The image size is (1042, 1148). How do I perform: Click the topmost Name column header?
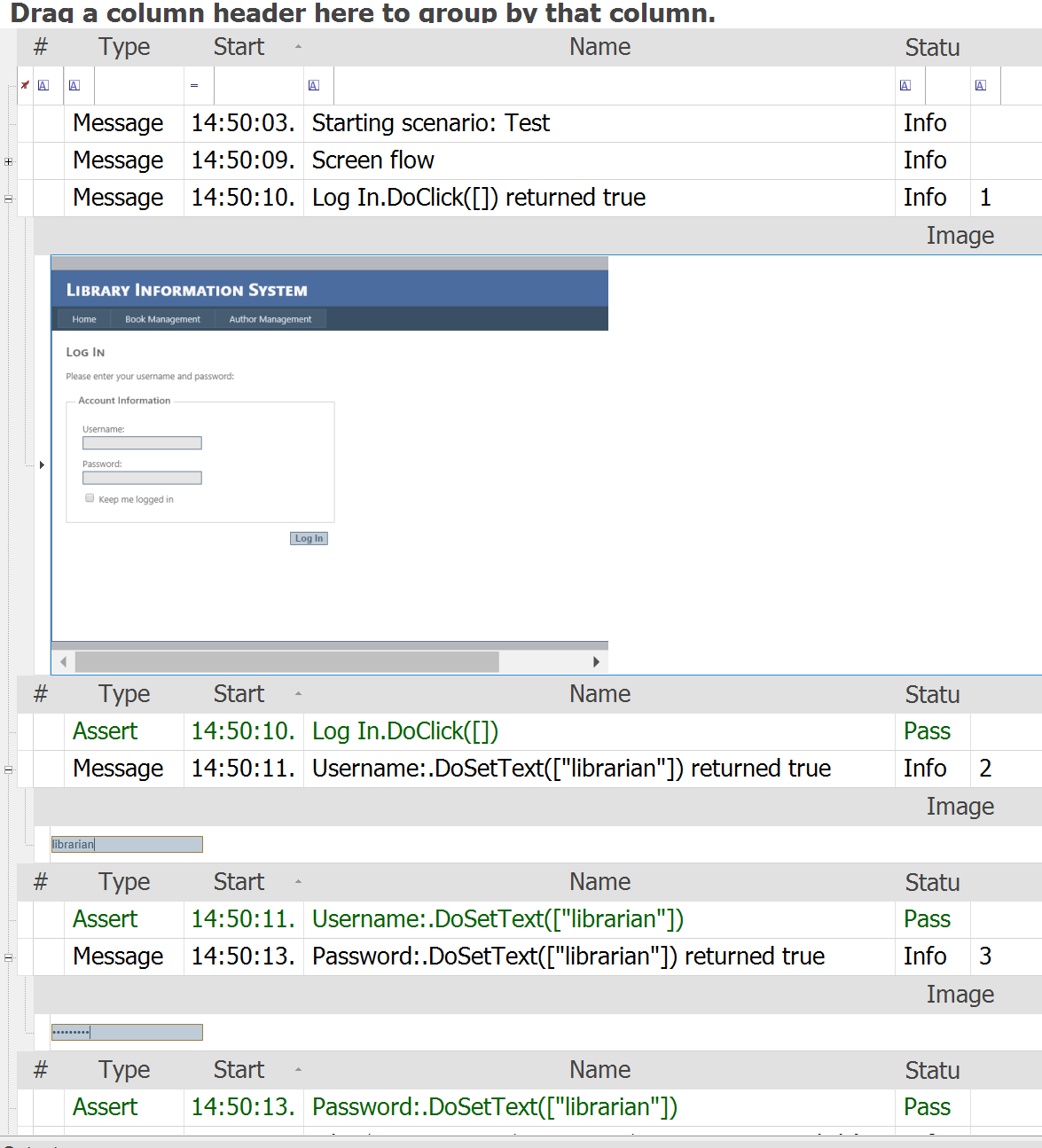(x=599, y=47)
